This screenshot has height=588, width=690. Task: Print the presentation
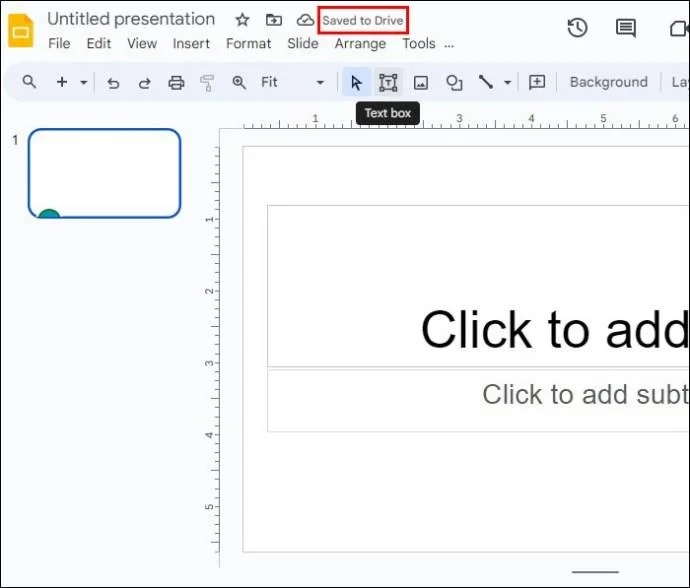click(x=176, y=83)
